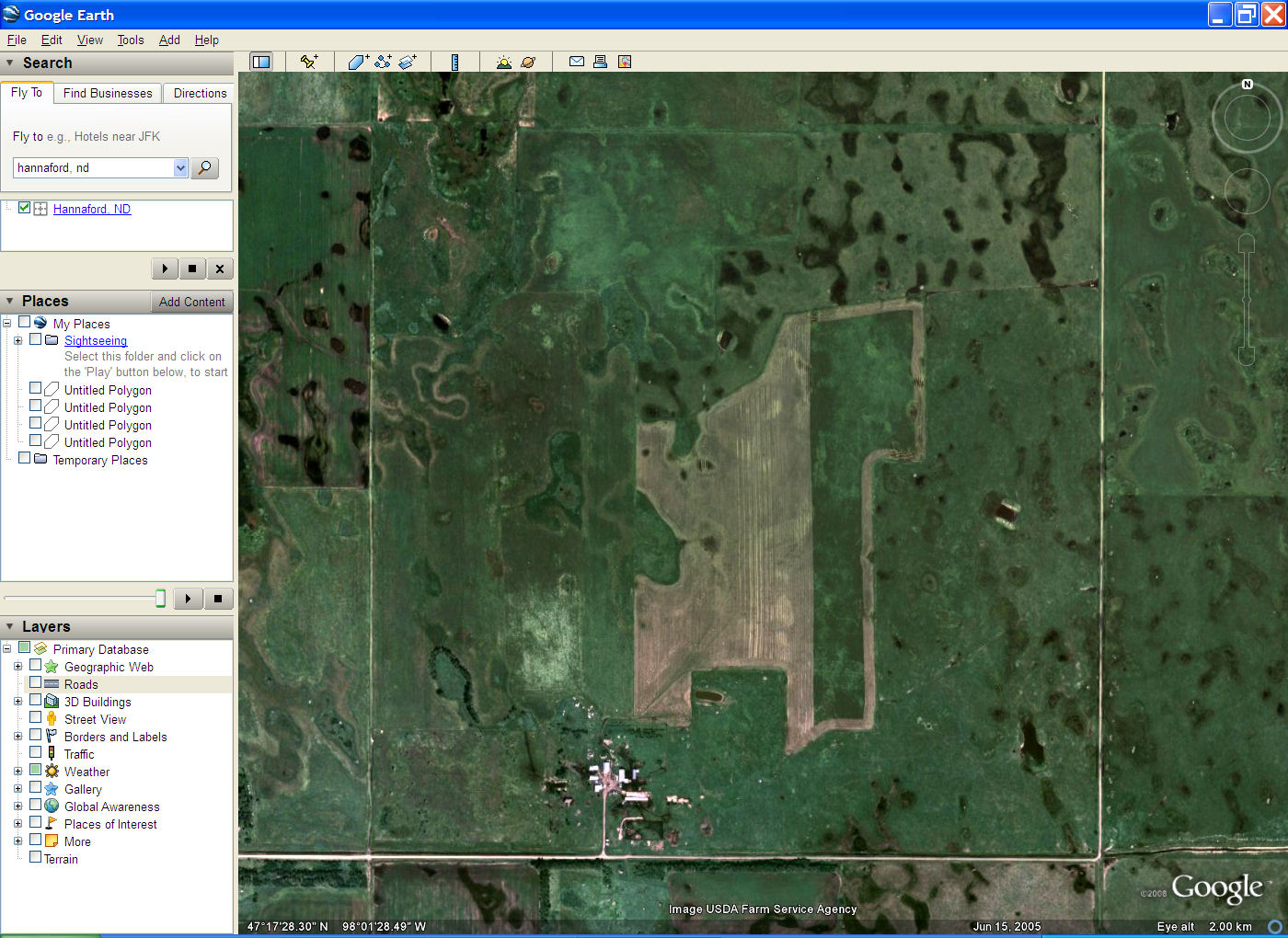The width and height of the screenshot is (1288, 938).
Task: Stop the Places tour button
Action: coord(218,599)
